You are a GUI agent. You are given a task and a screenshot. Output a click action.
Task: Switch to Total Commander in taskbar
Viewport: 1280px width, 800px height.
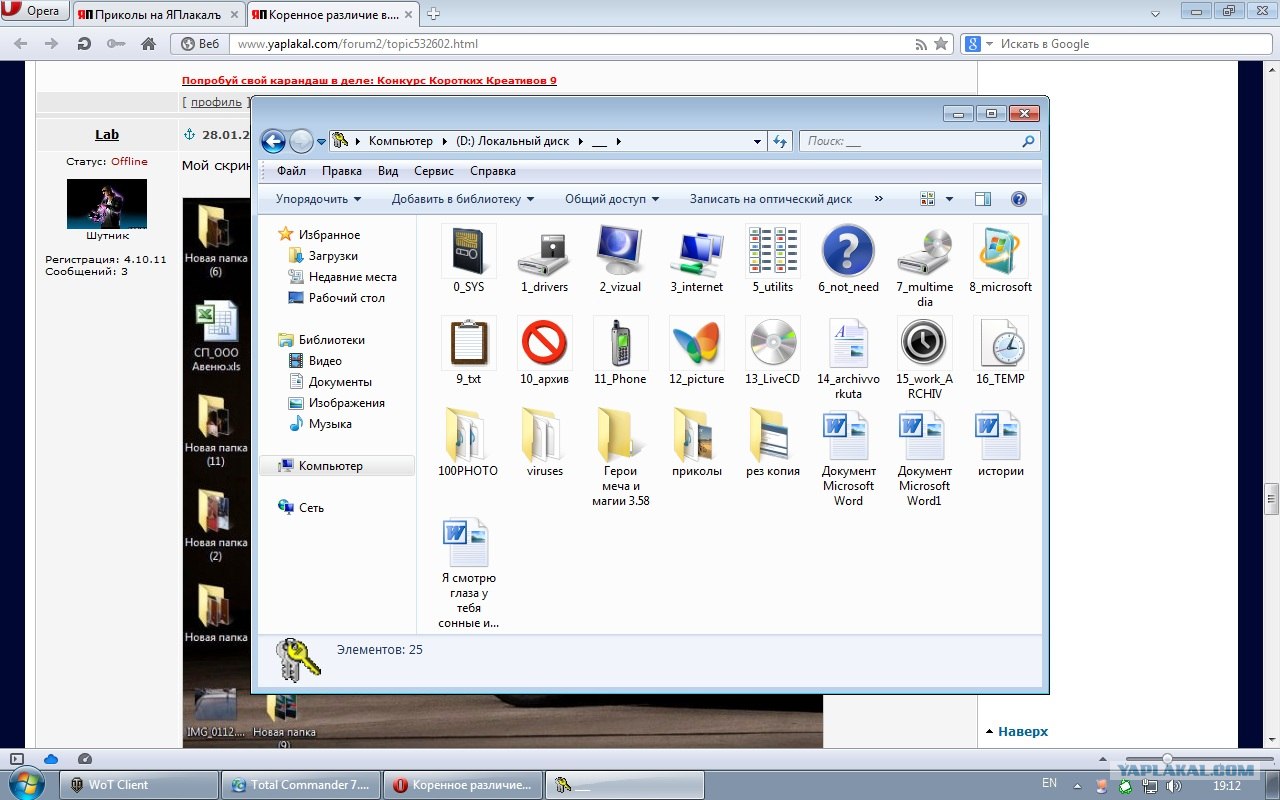click(300, 785)
